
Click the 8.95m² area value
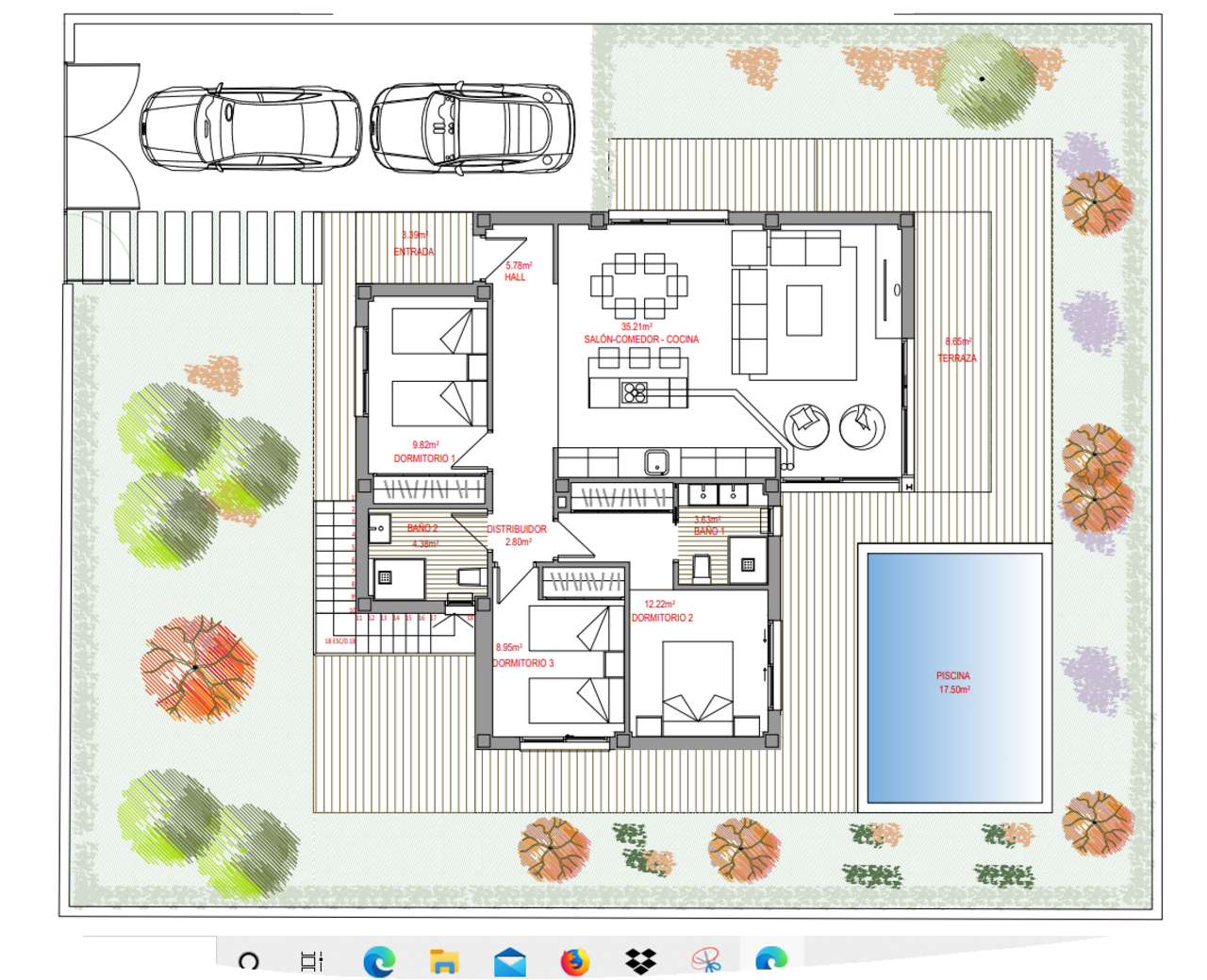[x=509, y=648]
